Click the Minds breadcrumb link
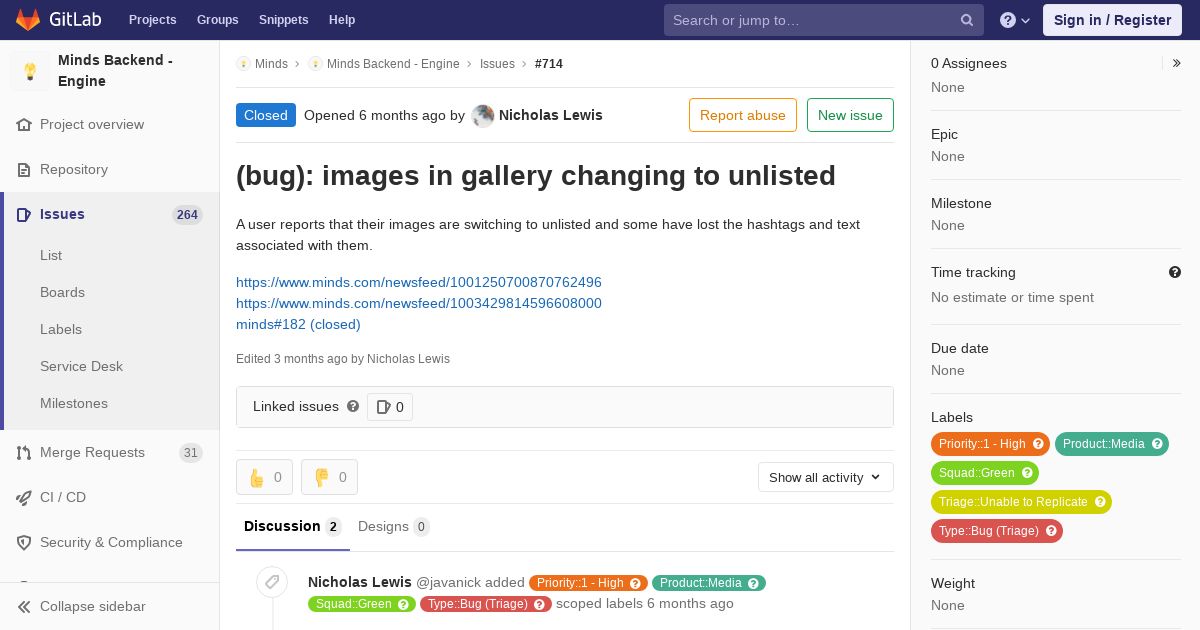Screen dimensions: 1200x630 (271, 64)
